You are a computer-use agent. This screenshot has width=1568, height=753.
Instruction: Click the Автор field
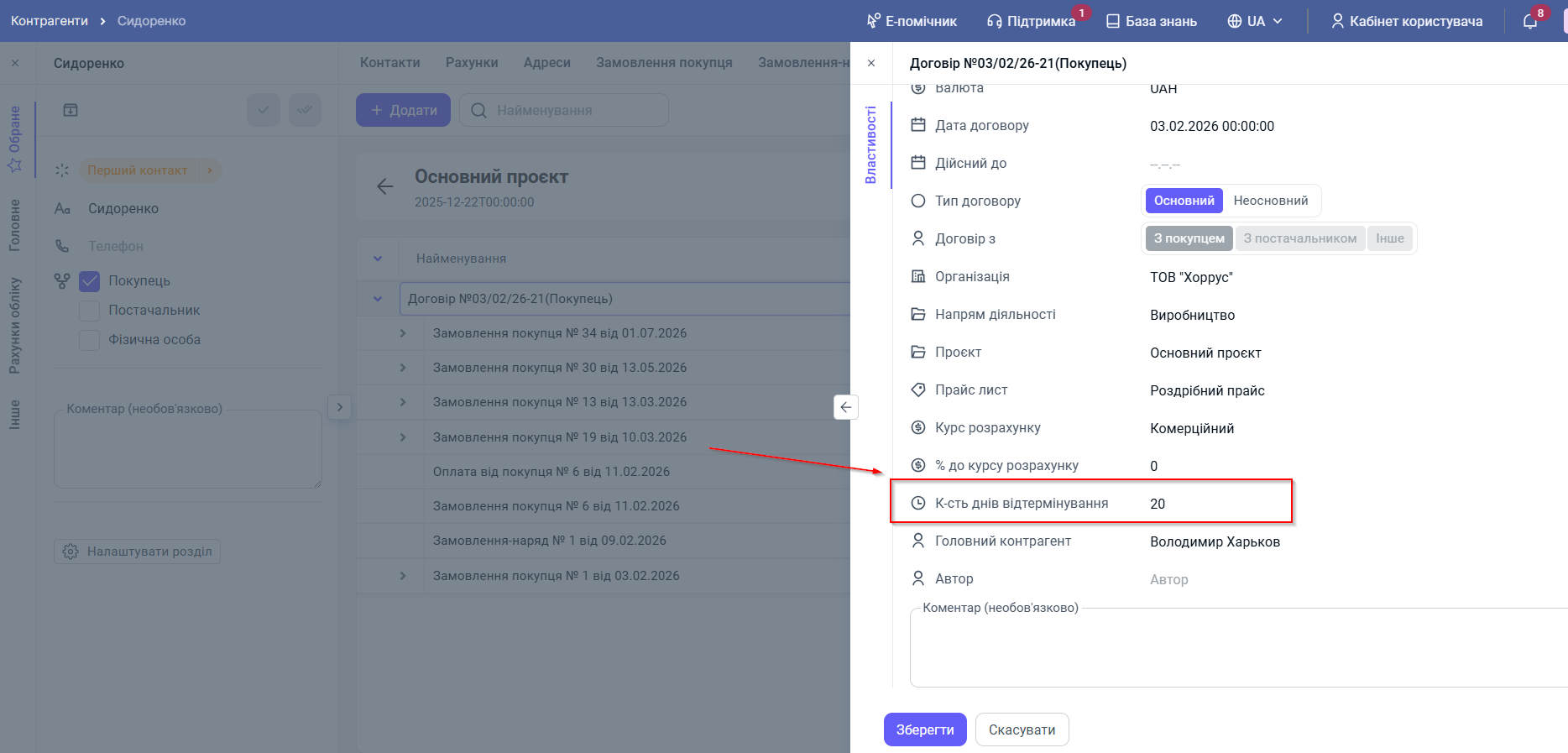[x=1169, y=579]
